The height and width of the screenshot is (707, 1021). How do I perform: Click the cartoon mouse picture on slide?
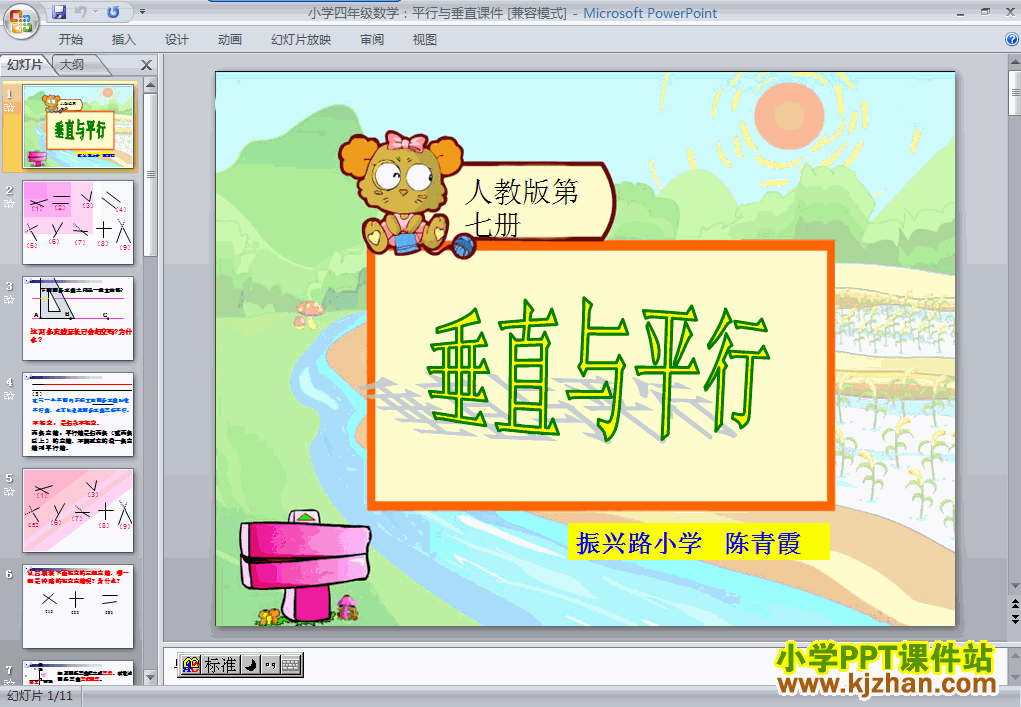[402, 193]
